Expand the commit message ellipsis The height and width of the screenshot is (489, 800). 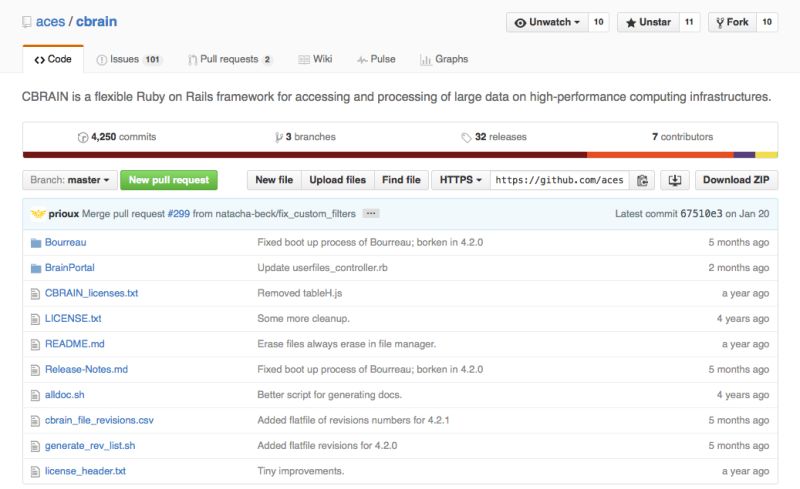(x=371, y=214)
